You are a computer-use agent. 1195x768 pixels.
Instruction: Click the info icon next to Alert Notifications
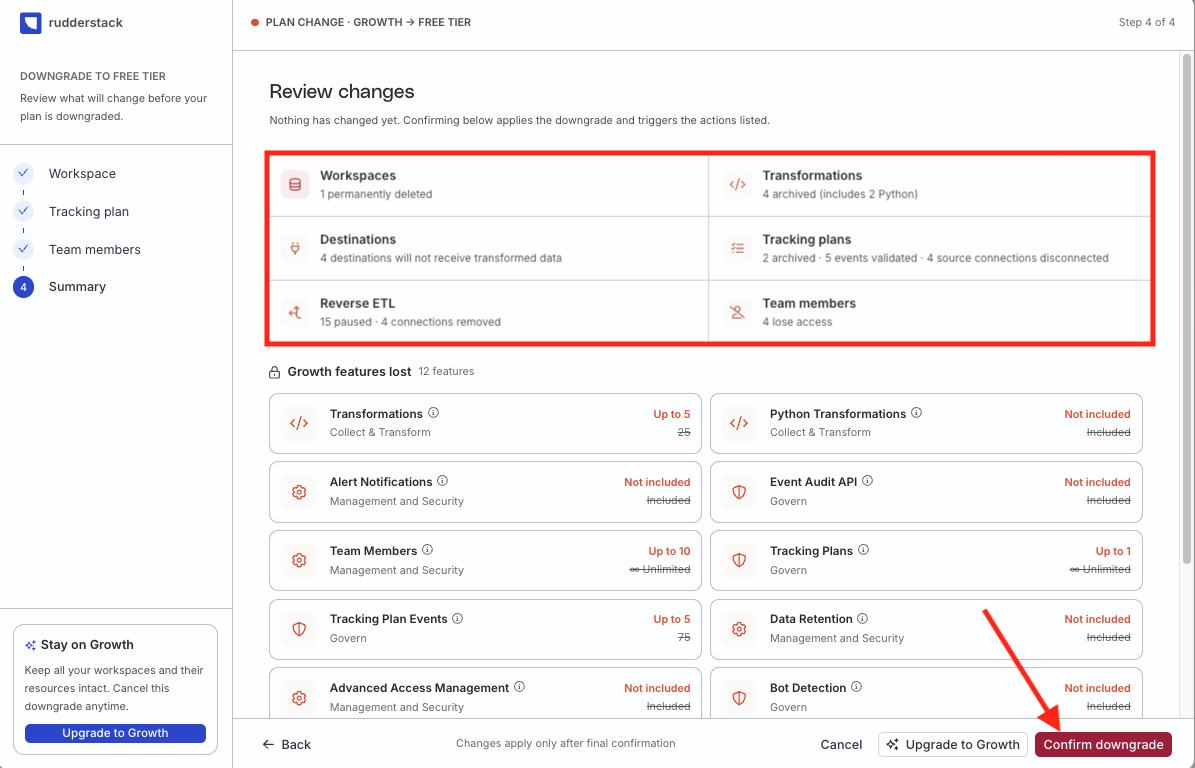click(443, 482)
